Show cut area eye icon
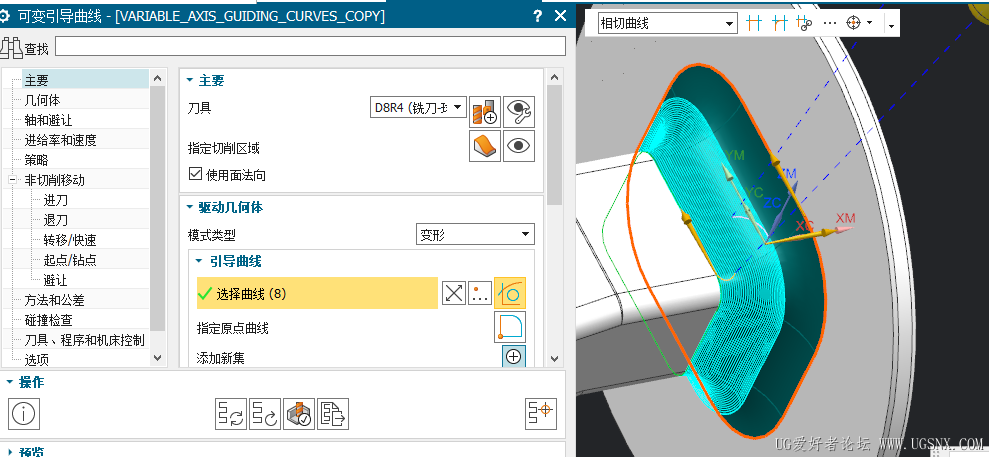Image resolution: width=989 pixels, height=457 pixels. 519,146
